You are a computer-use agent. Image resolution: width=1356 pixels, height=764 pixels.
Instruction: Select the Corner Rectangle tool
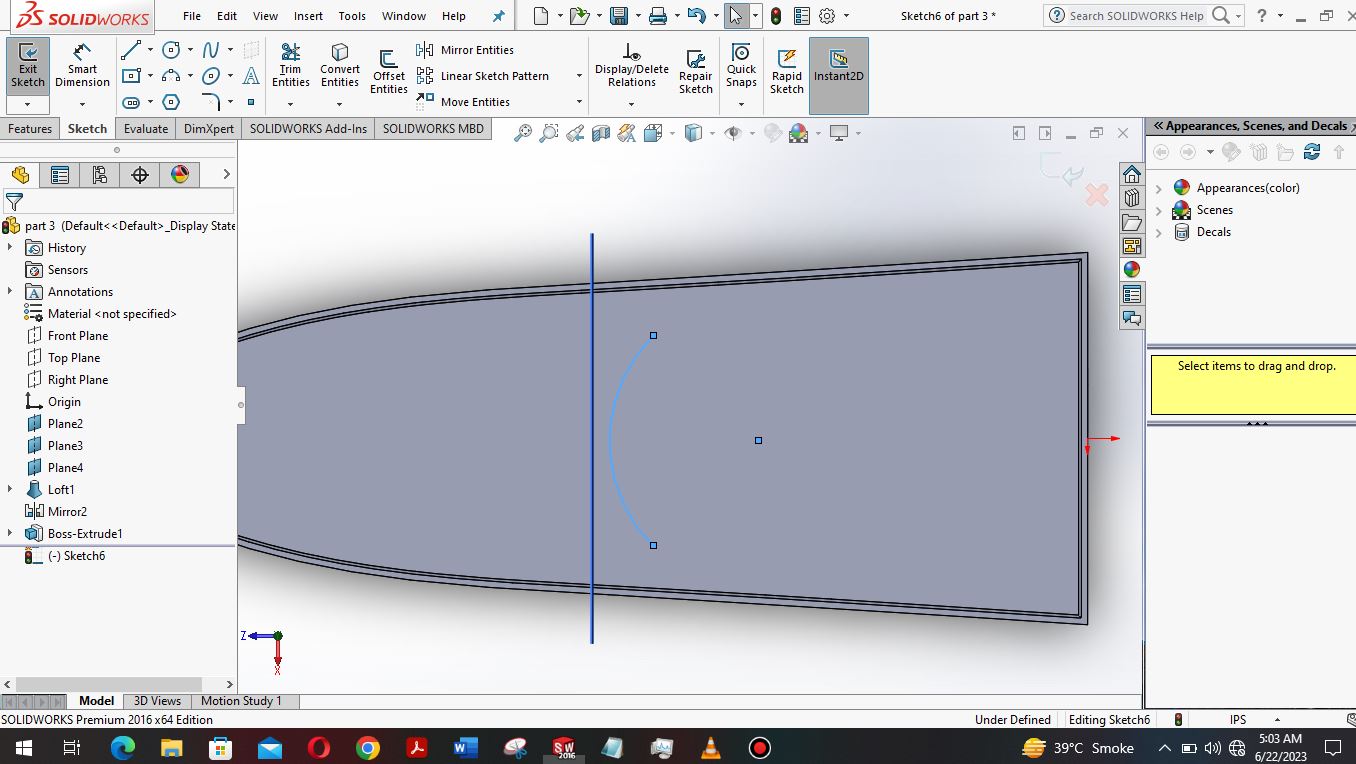tap(131, 76)
